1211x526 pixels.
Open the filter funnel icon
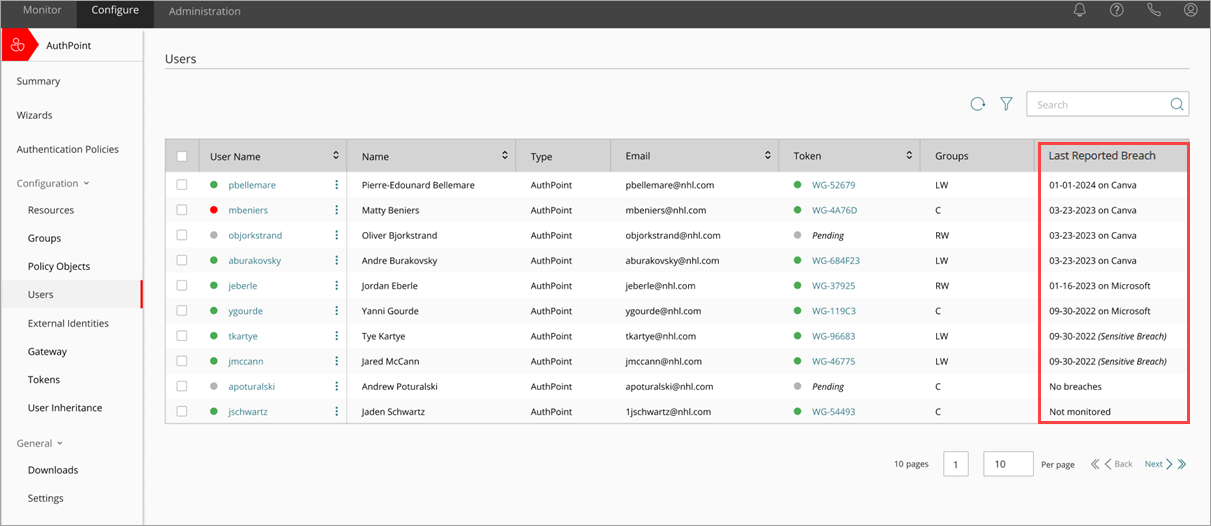pos(1007,104)
